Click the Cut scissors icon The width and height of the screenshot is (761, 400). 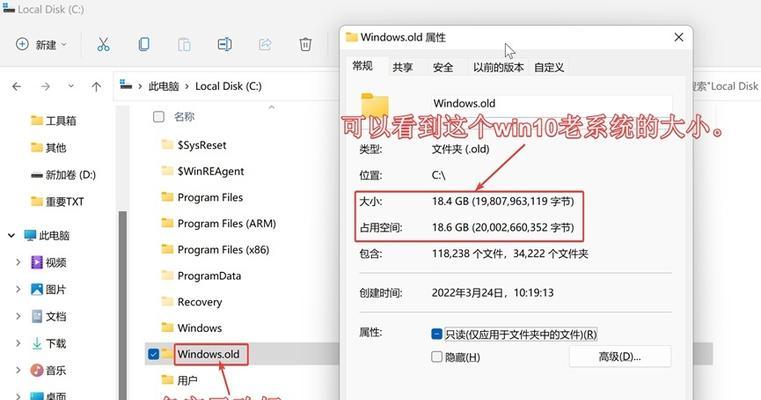tap(103, 45)
